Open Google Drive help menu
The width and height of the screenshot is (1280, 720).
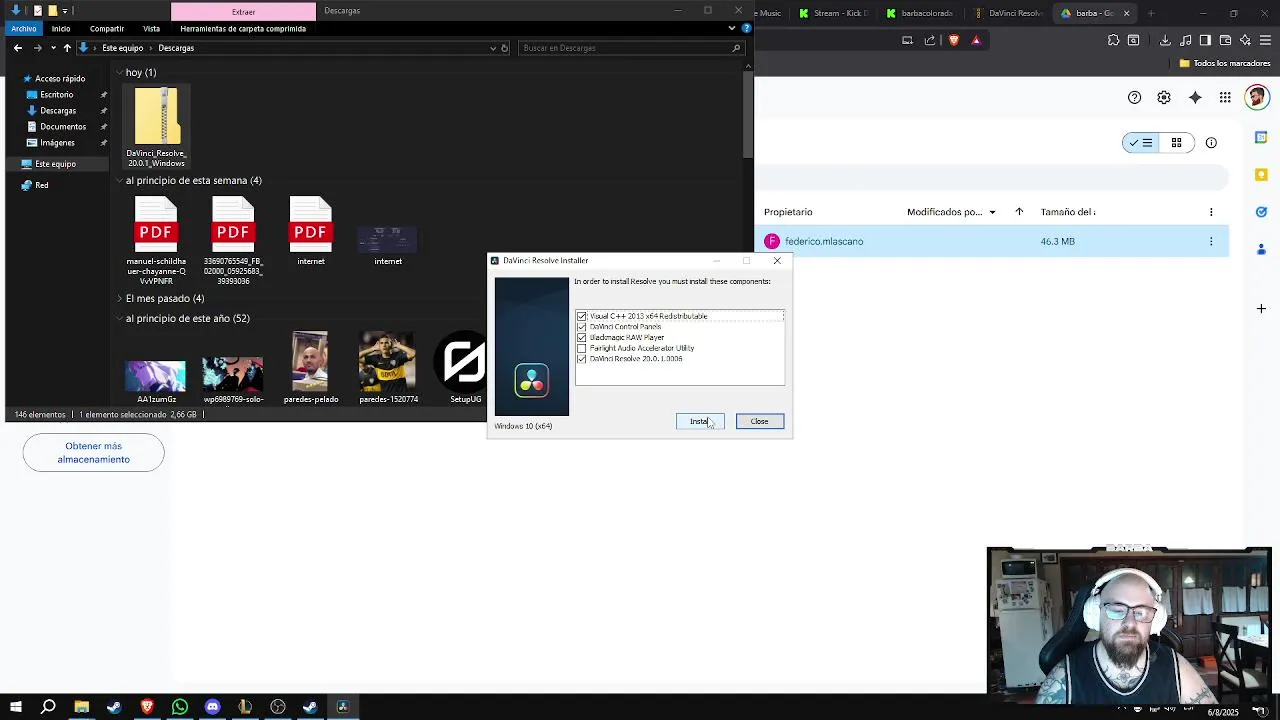coord(1134,97)
